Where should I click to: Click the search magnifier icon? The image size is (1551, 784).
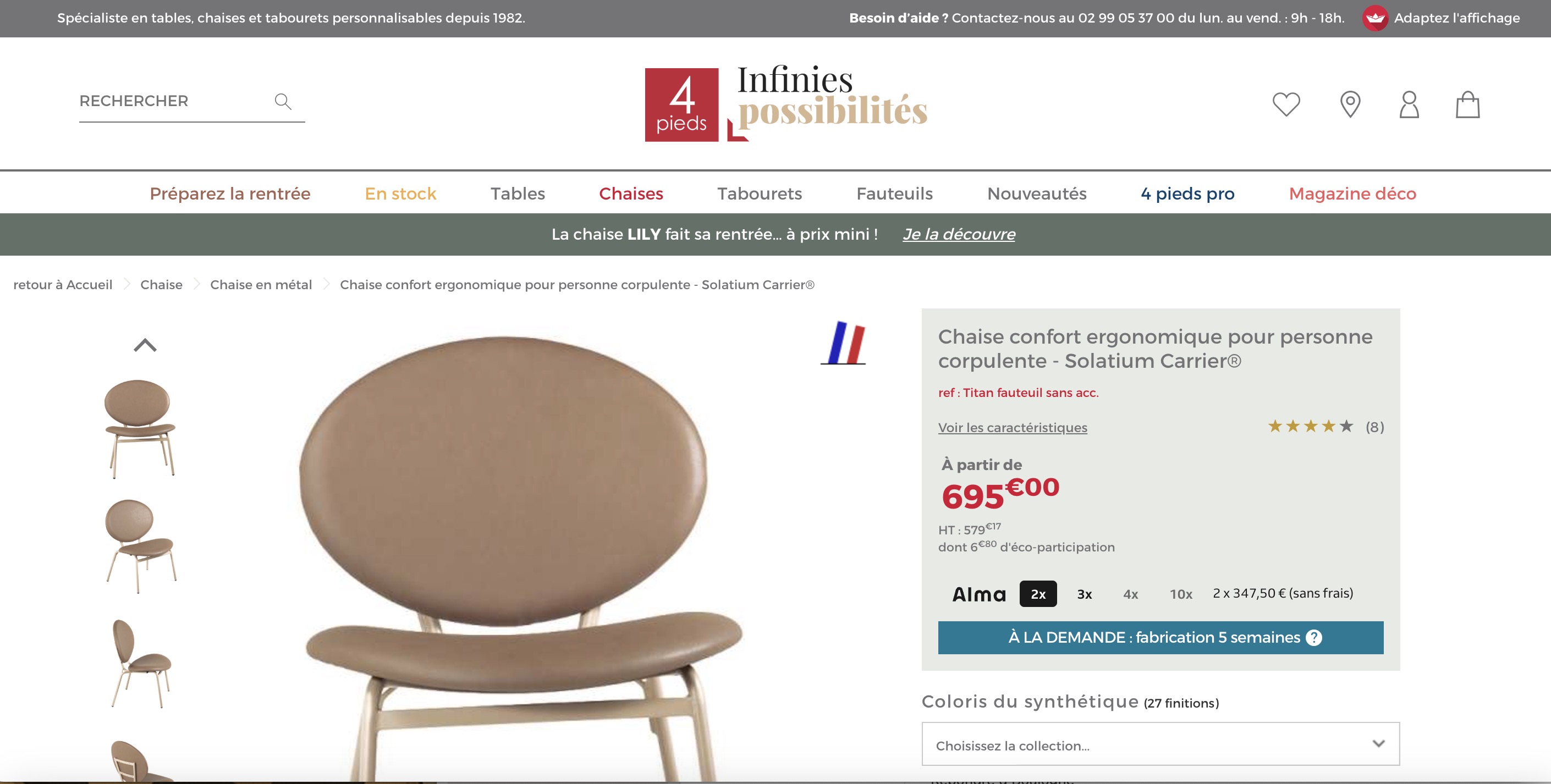tap(283, 101)
